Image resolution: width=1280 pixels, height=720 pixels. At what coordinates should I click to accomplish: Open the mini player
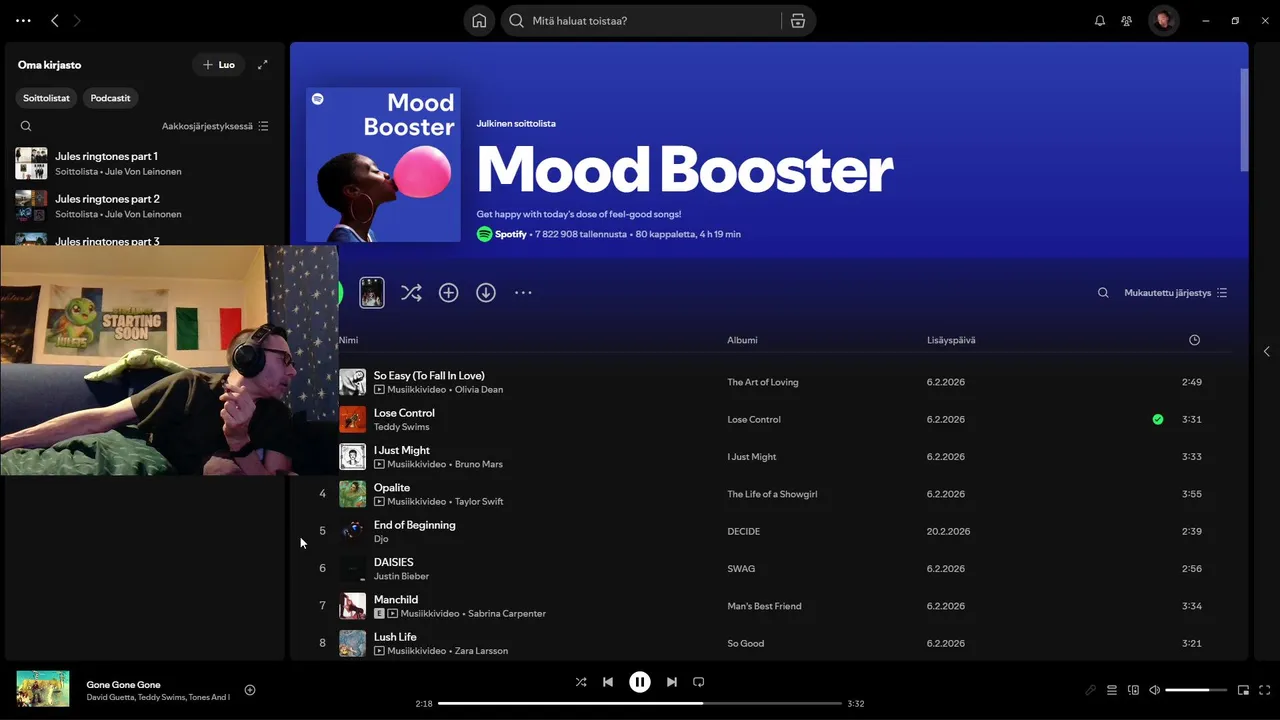tap(1244, 690)
